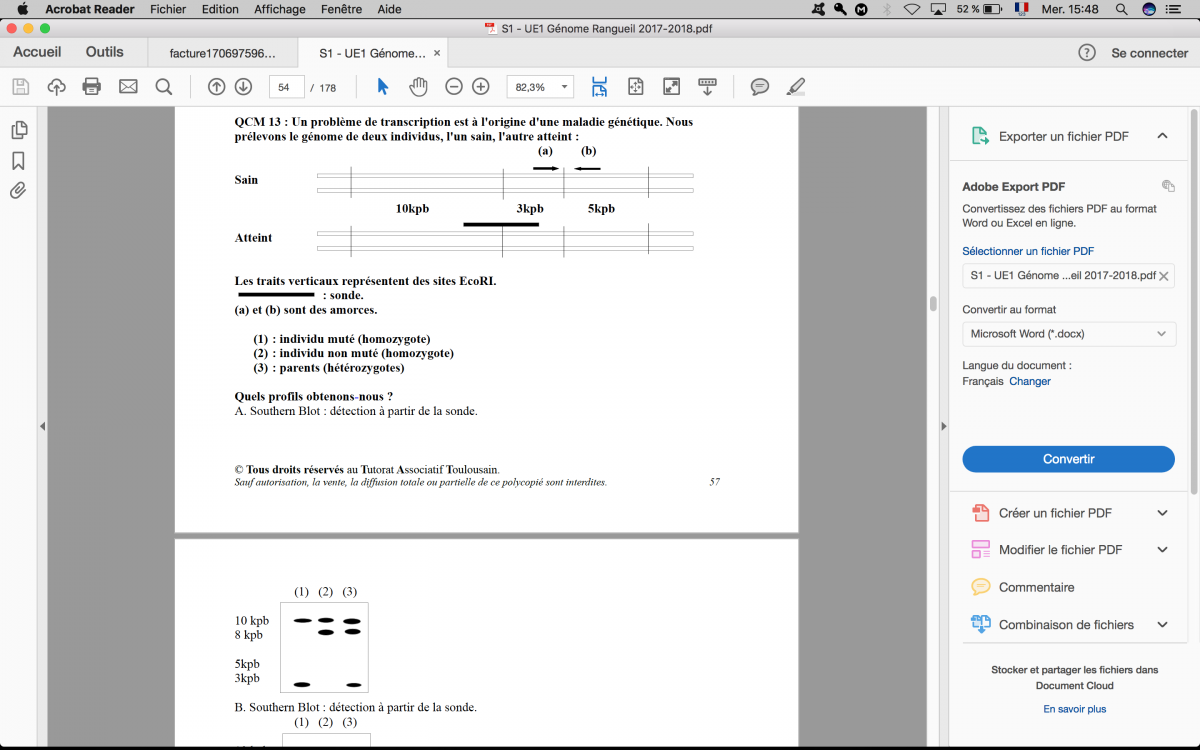Collapse Exporter un fichier PDF section
1200x750 pixels.
tap(1162, 136)
